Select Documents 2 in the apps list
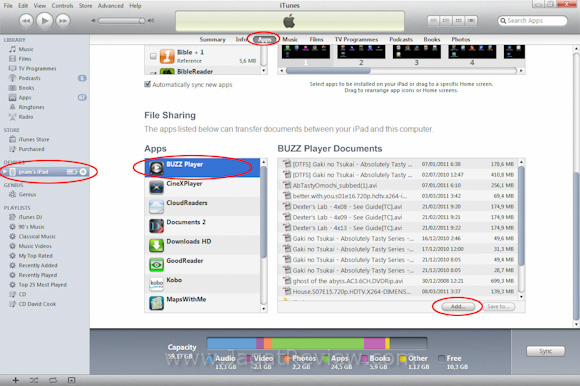 [202, 225]
